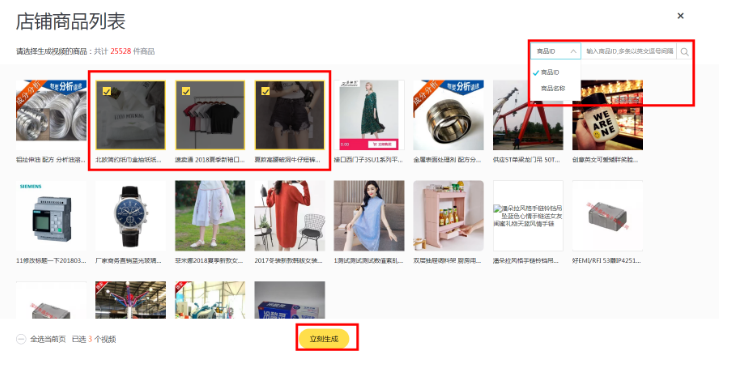
Task: Select the metal bearing ring thumbnail
Action: click(448, 115)
